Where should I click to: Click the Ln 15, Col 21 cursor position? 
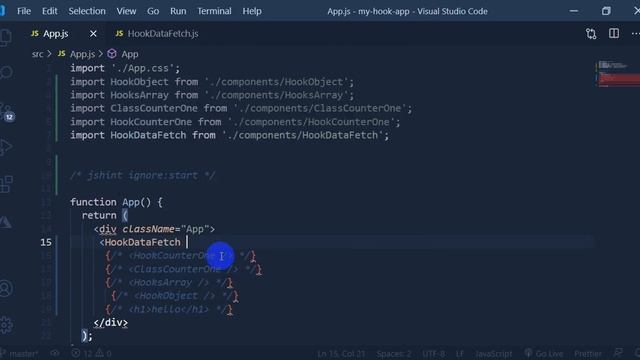(341, 354)
